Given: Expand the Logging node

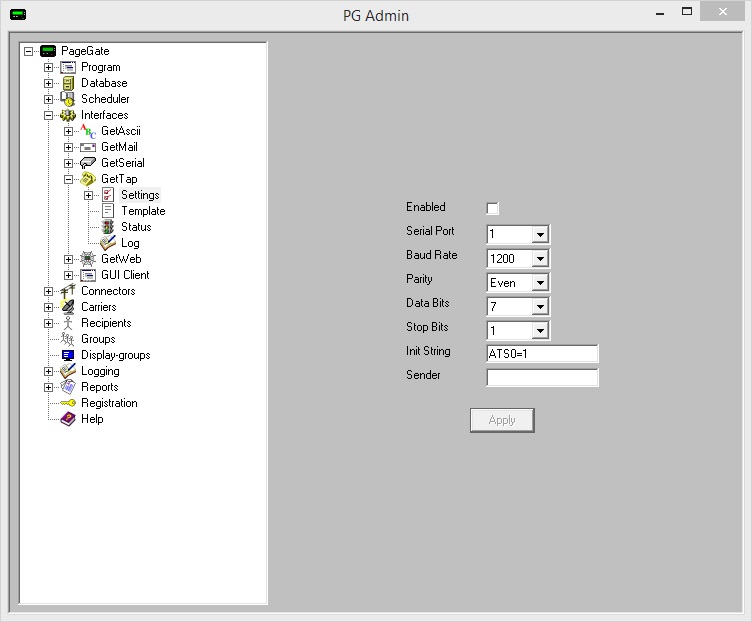Looking at the screenshot, I should pos(48,371).
